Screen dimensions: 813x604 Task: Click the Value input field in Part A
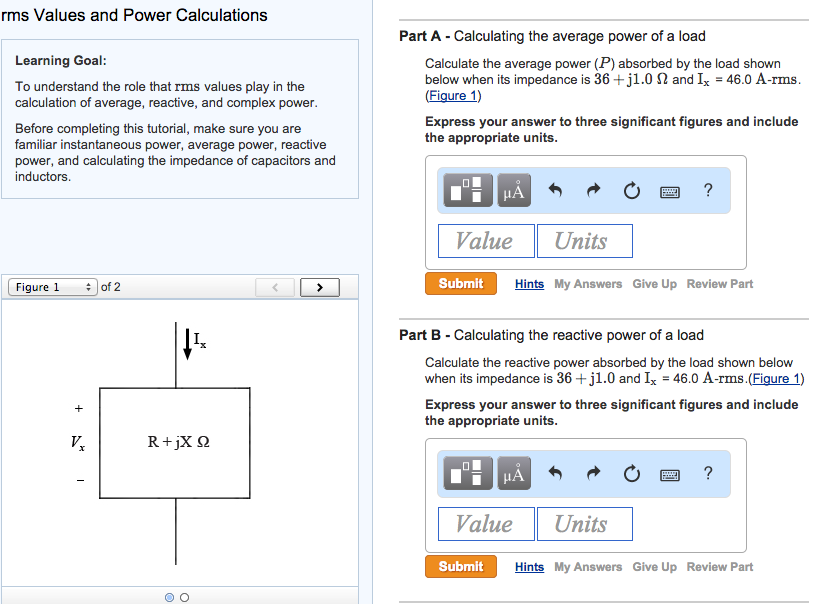click(486, 240)
